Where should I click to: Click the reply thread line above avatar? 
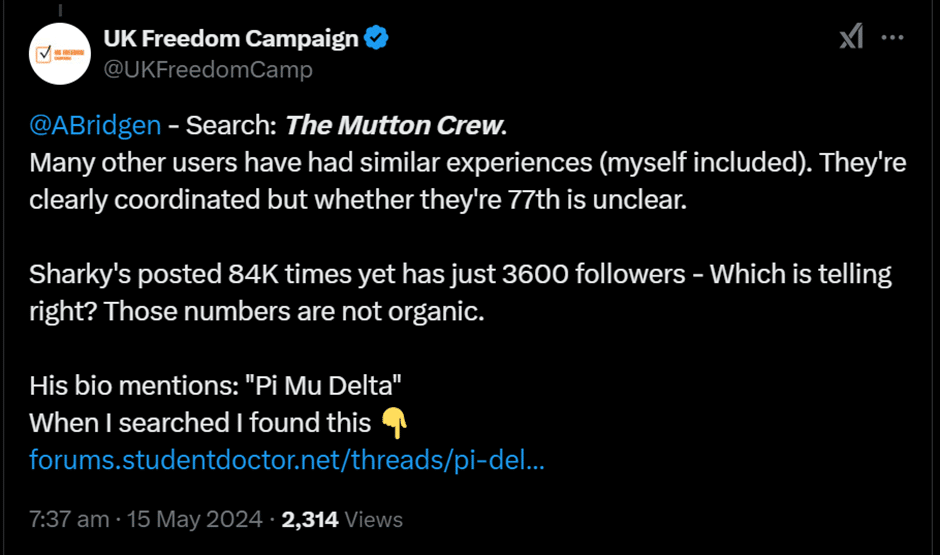60,9
